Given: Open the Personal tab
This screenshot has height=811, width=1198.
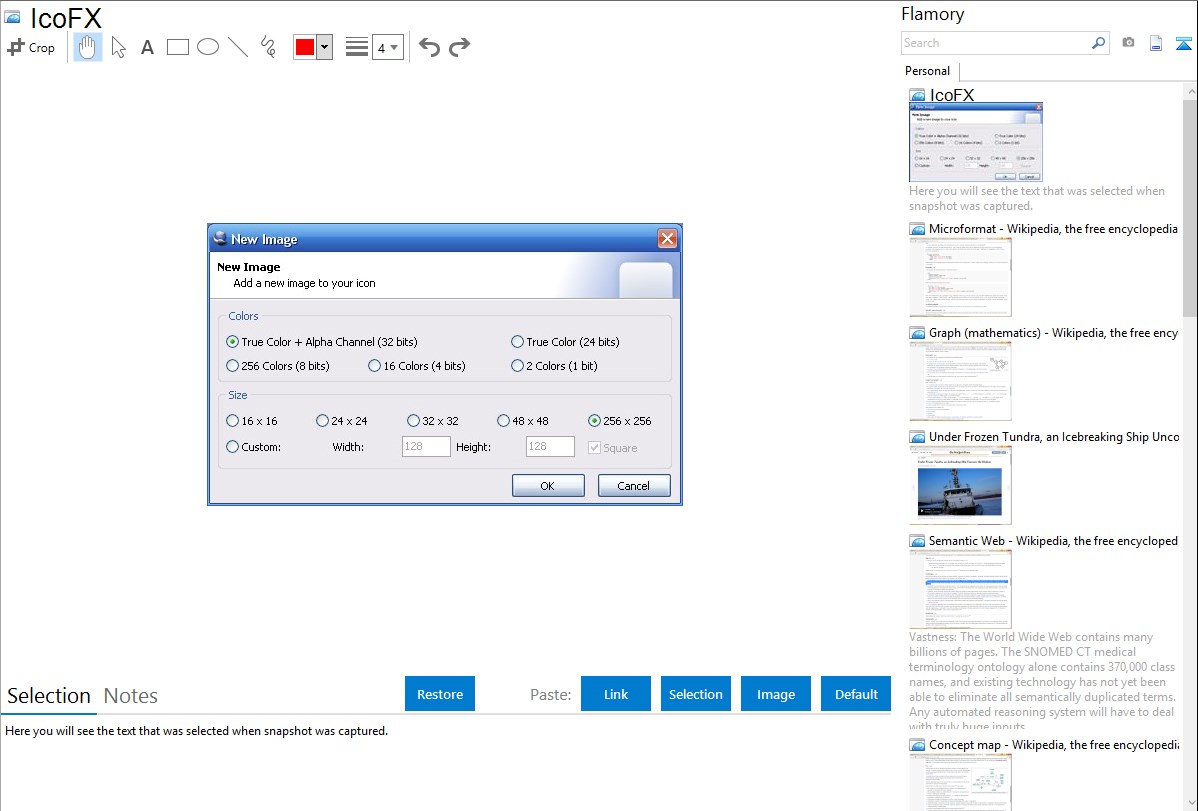Looking at the screenshot, I should click(927, 71).
